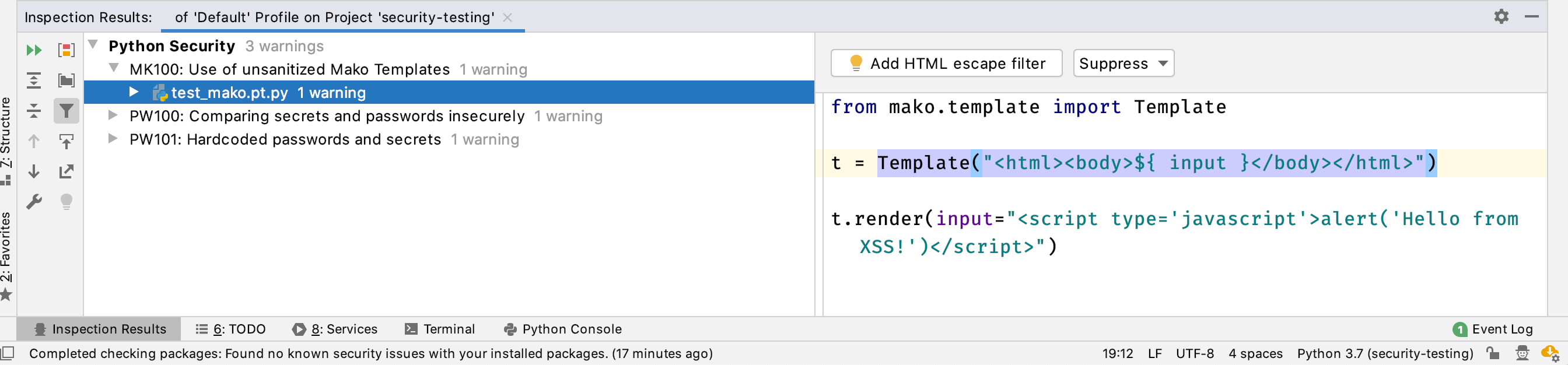This screenshot has height=365, width=1568.
Task: Change UTF-8 file encoding
Action: click(x=1195, y=353)
